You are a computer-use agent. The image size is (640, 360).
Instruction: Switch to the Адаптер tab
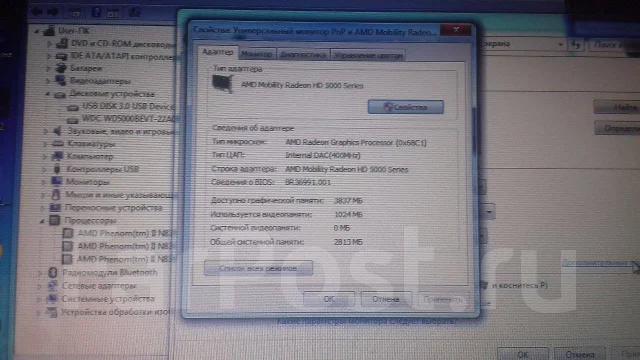[218, 52]
